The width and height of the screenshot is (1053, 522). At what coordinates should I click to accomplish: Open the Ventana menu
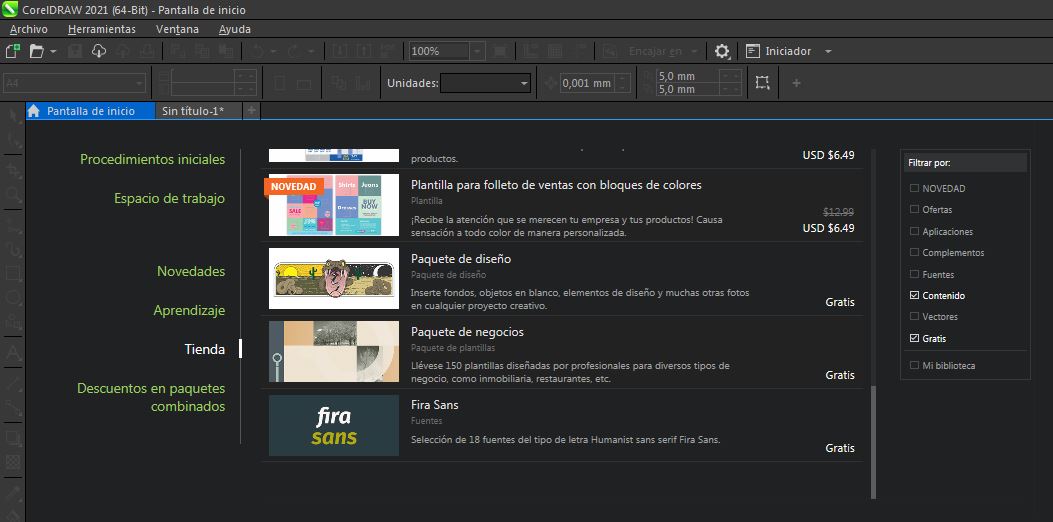[x=177, y=29]
